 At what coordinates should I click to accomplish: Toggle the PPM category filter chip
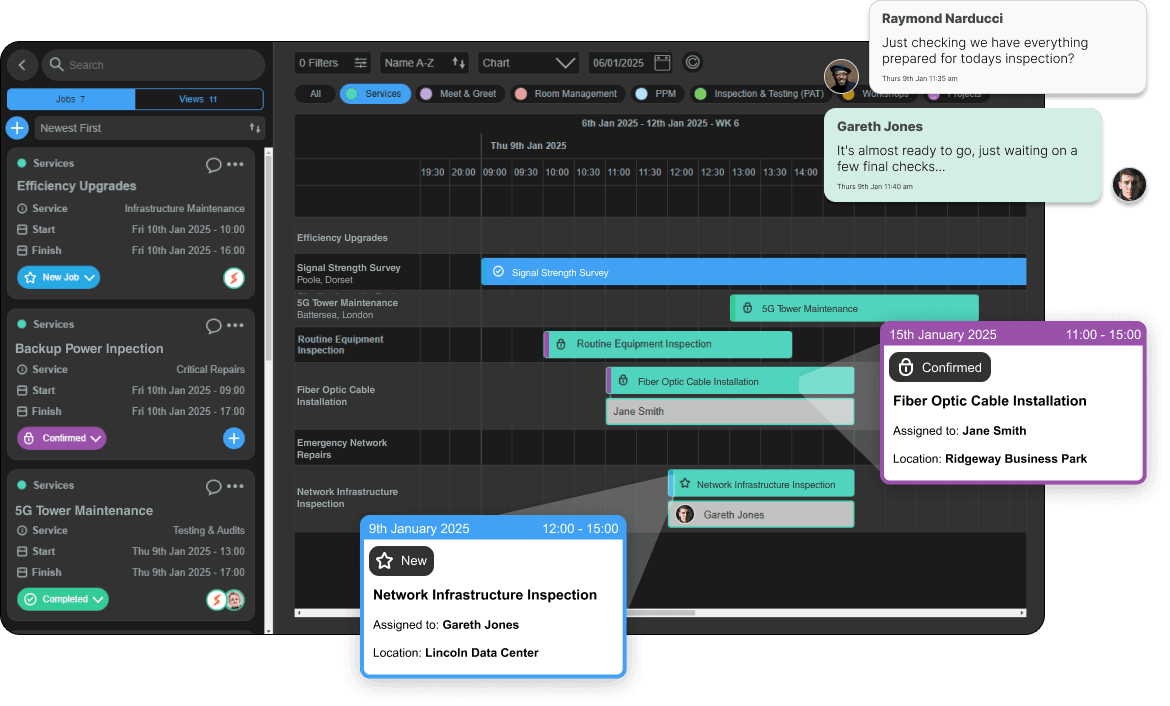[x=656, y=94]
